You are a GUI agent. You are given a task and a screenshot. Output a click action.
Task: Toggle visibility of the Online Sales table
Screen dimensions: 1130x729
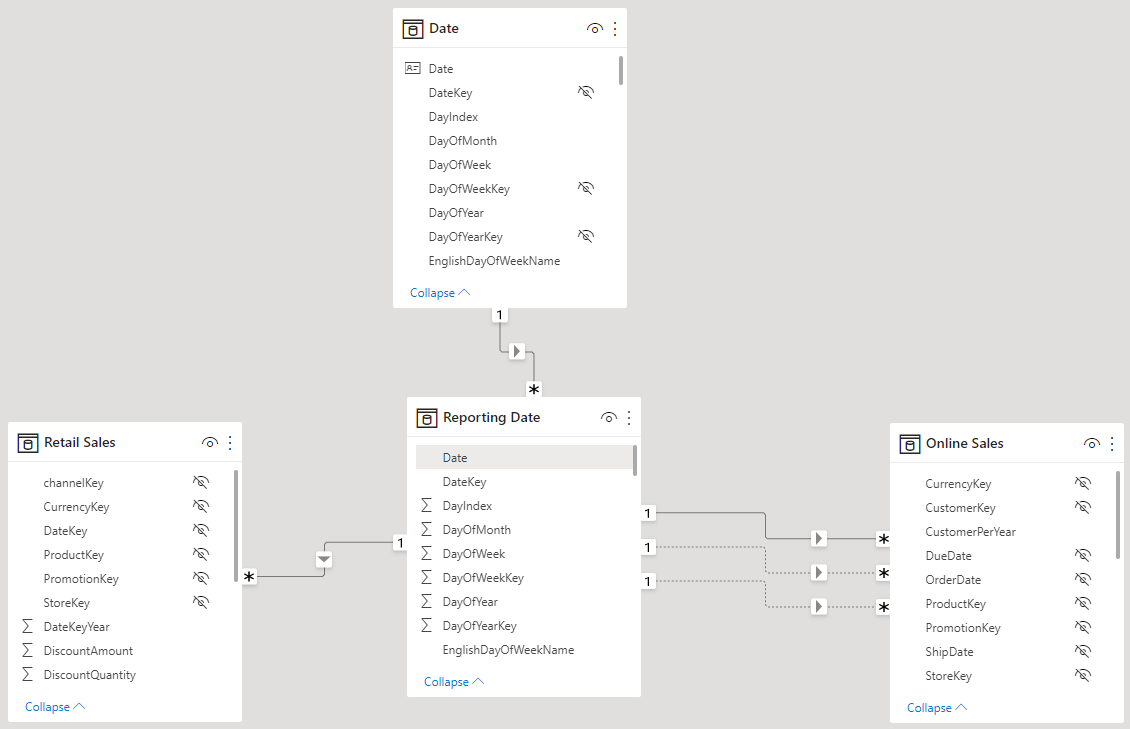click(x=1092, y=444)
